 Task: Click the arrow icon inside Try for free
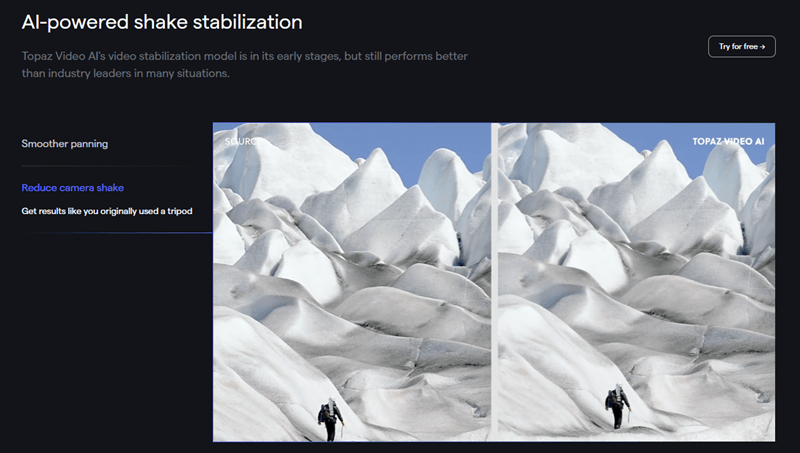[x=762, y=47]
